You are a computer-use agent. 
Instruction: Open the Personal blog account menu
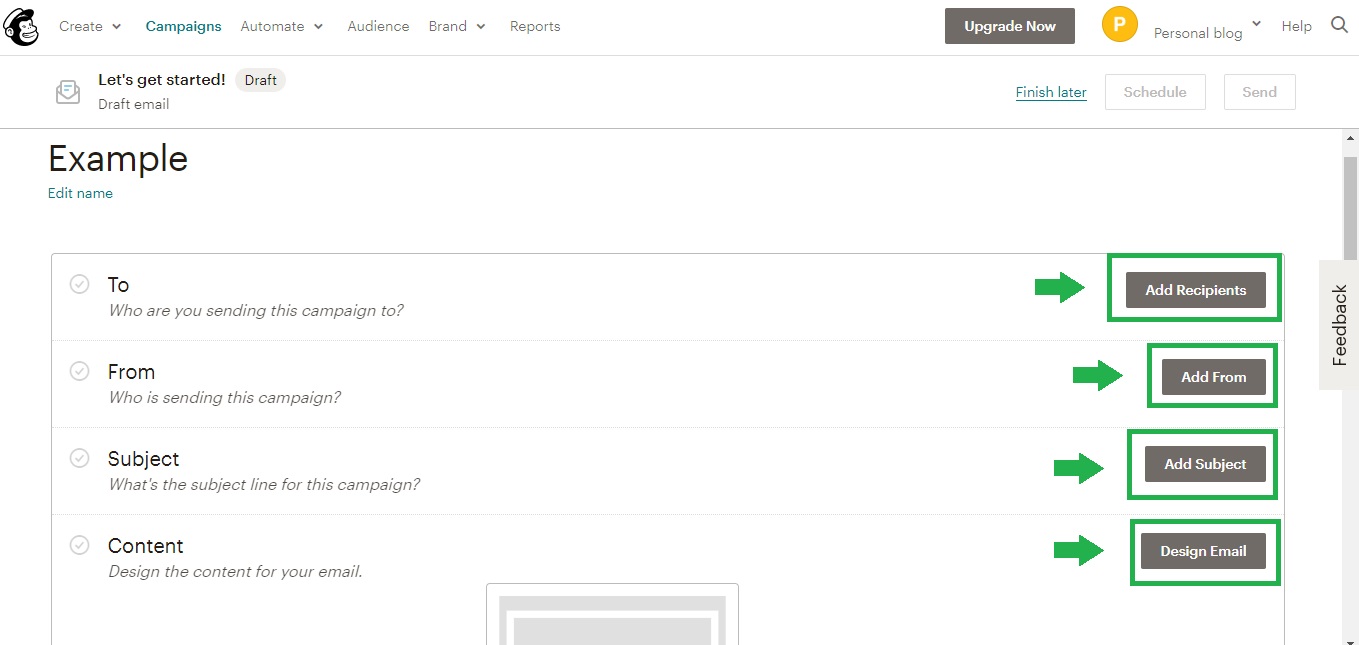[x=1206, y=31]
